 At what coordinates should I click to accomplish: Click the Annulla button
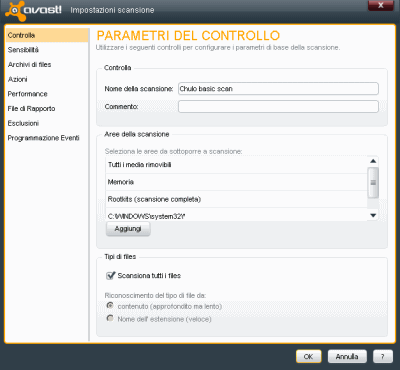[347, 356]
